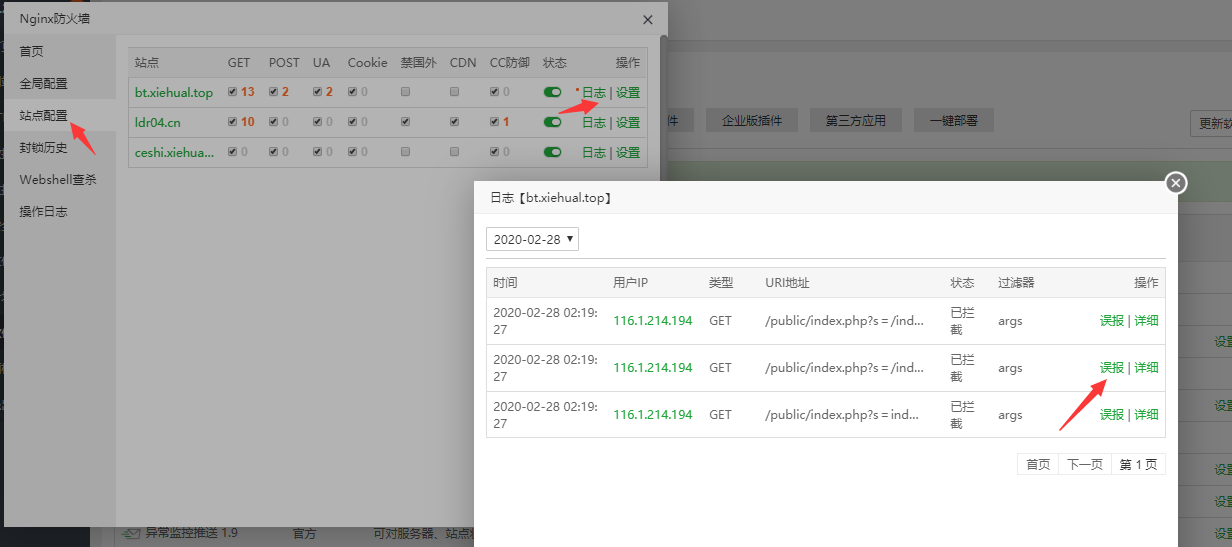
Task: Click 误报 in third log row
Action: (x=1112, y=414)
